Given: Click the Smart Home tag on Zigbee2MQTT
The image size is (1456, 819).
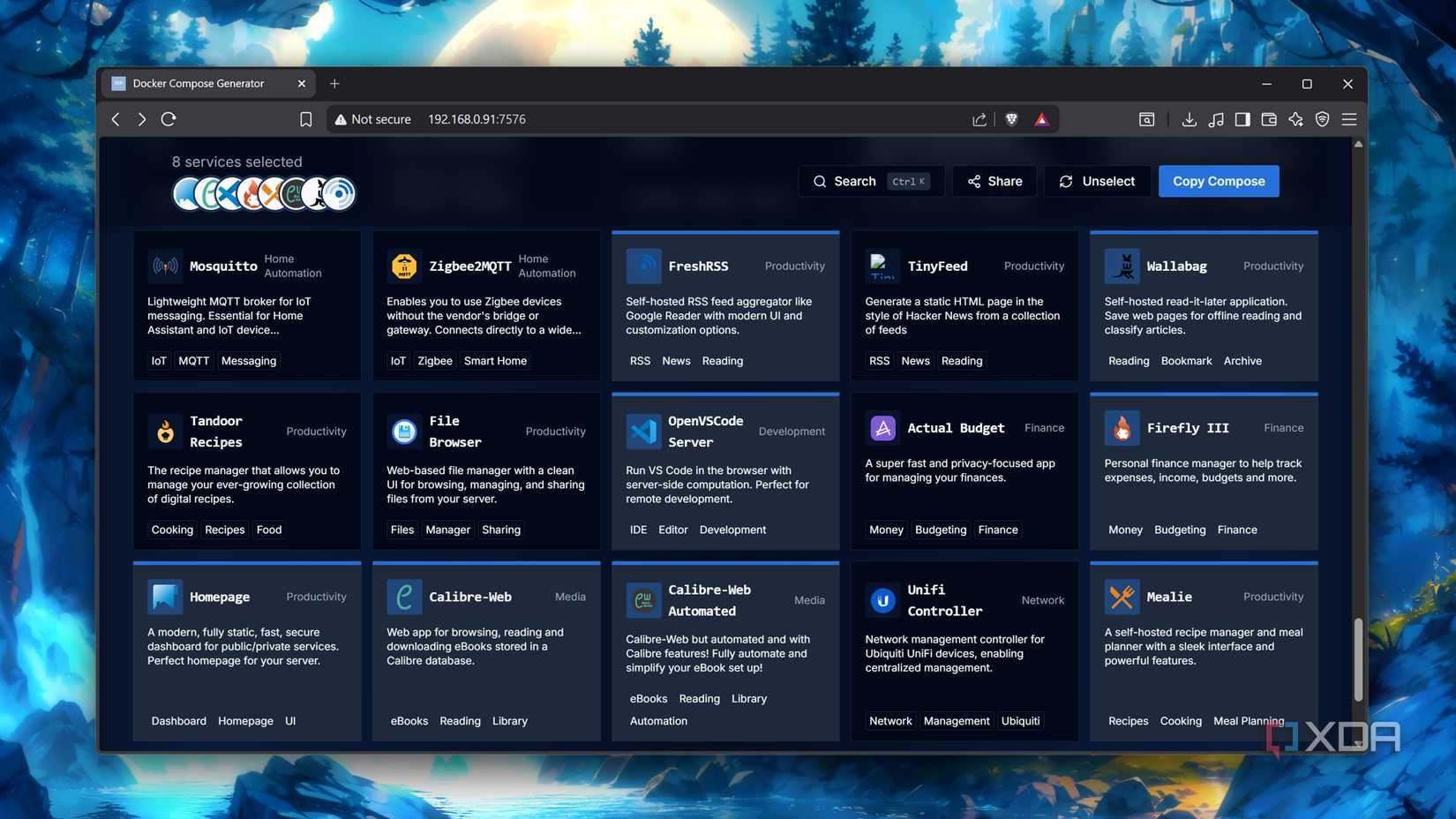Looking at the screenshot, I should pos(495,361).
